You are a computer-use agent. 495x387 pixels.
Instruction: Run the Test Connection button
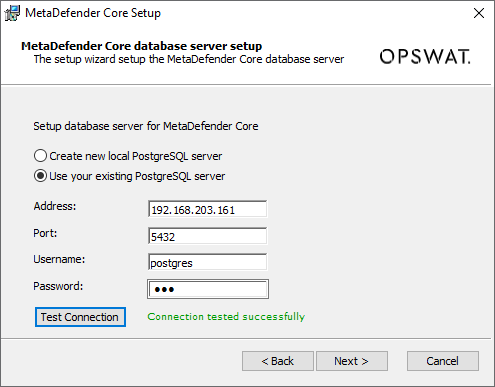point(80,317)
